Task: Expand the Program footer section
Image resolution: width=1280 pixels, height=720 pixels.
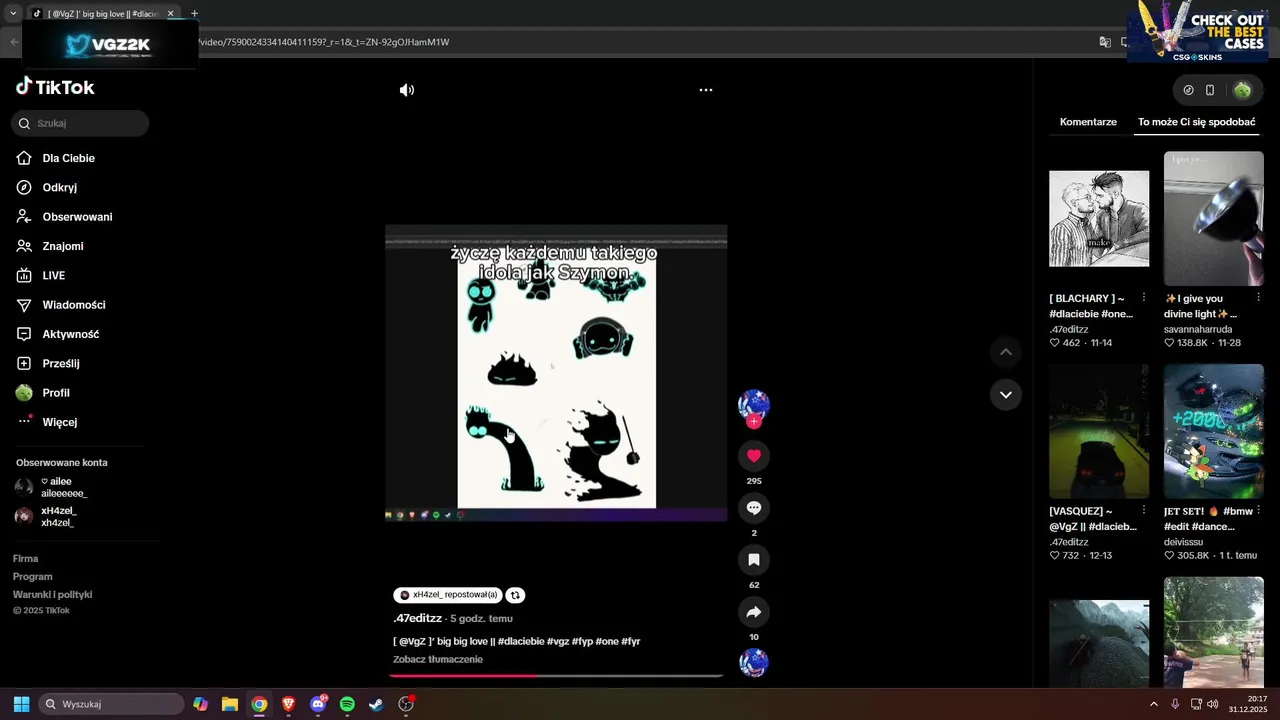Action: [x=33, y=577]
